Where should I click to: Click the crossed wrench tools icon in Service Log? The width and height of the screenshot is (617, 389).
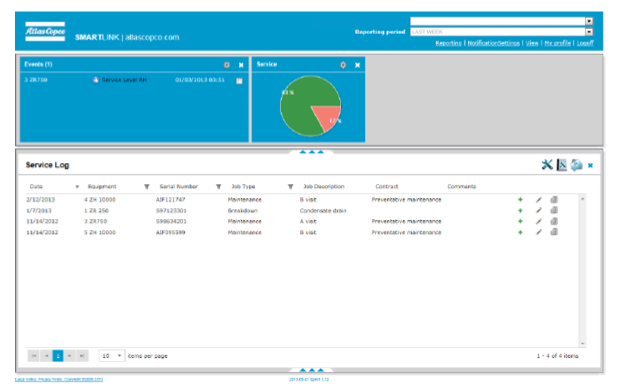coord(547,165)
